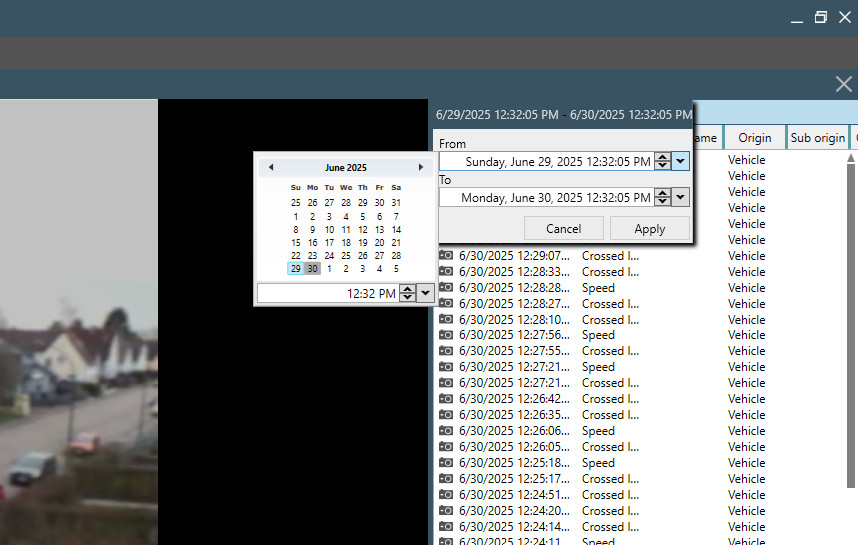Click the From date stepper arrows
The height and width of the screenshot is (545, 858).
662,162
